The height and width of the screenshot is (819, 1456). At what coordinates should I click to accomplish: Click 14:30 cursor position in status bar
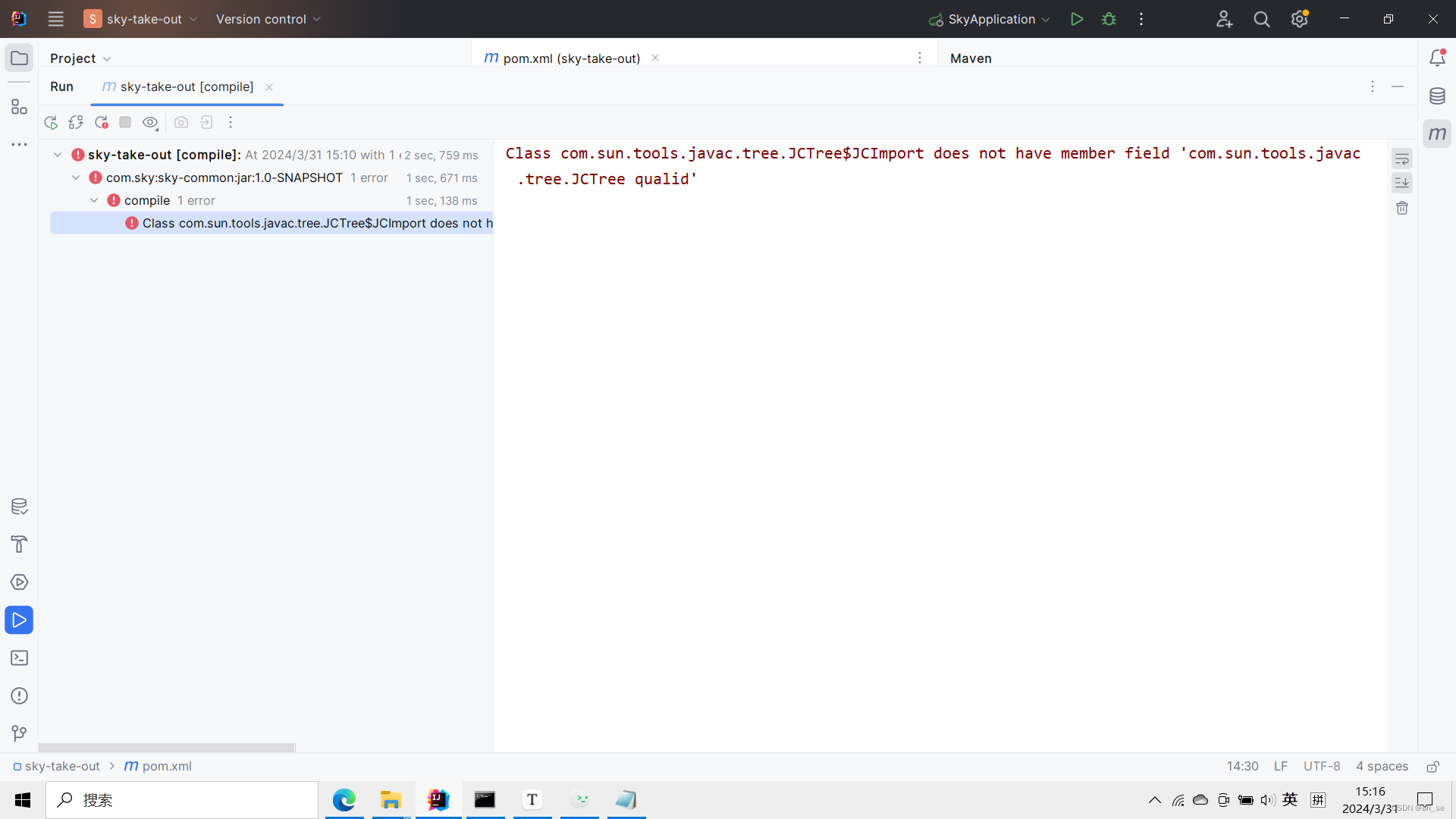(1242, 766)
